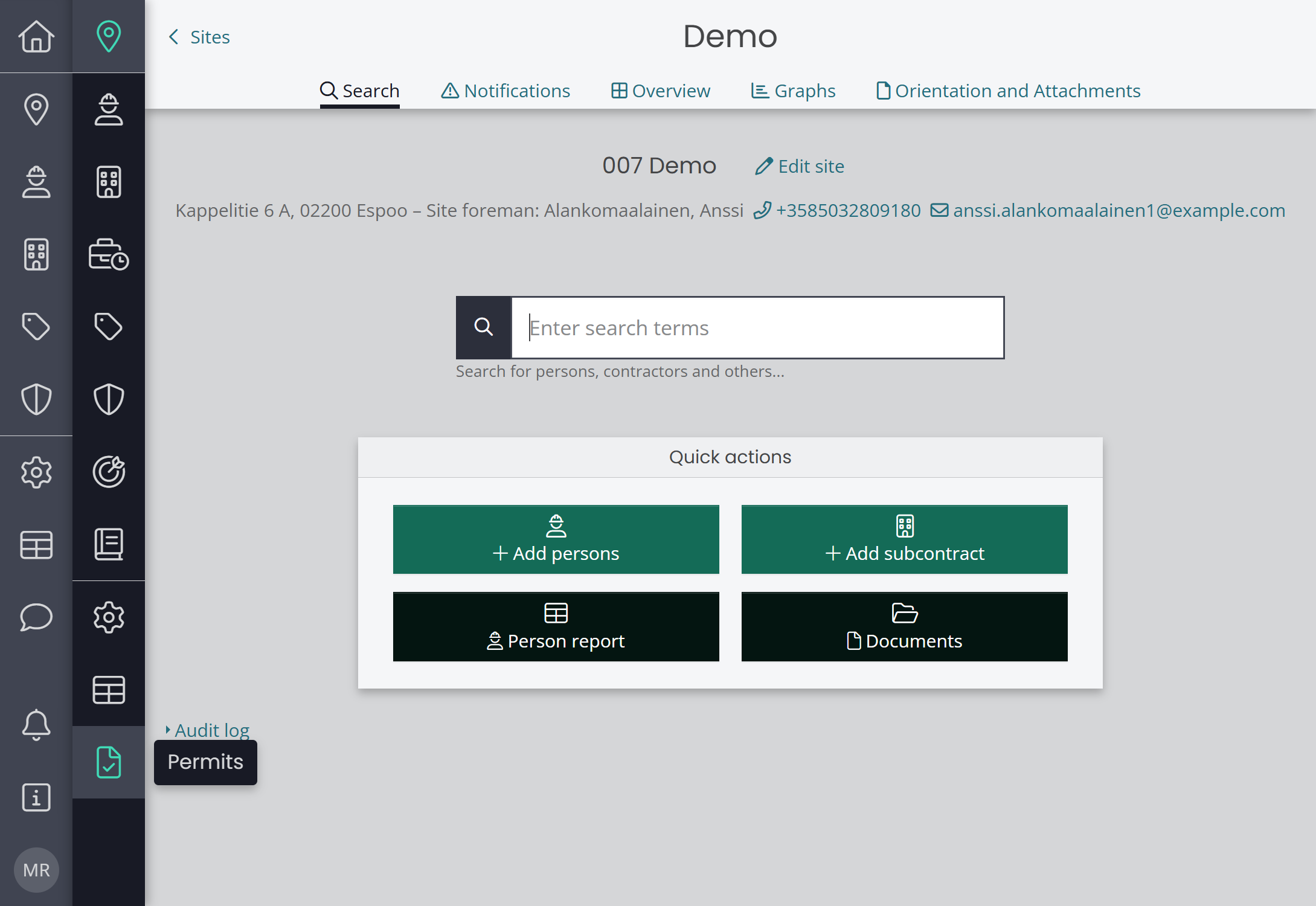
Task: Open the Permits icon in the sub-sidebar
Action: (x=109, y=762)
